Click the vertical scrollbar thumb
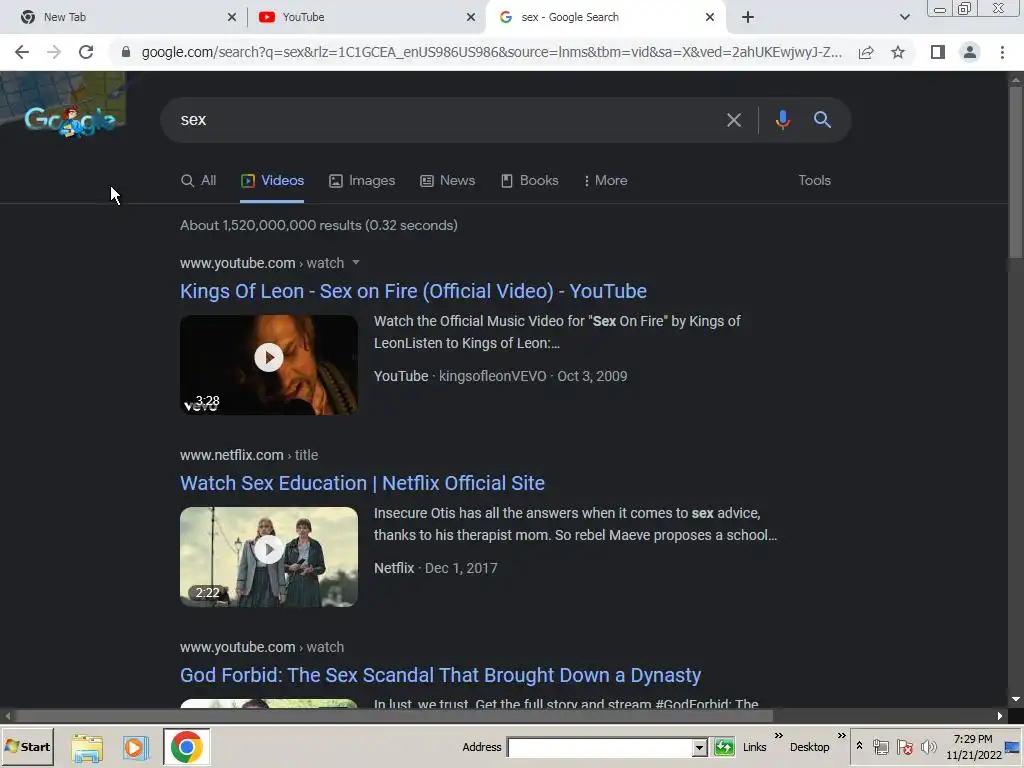The image size is (1024, 768). point(1016,171)
